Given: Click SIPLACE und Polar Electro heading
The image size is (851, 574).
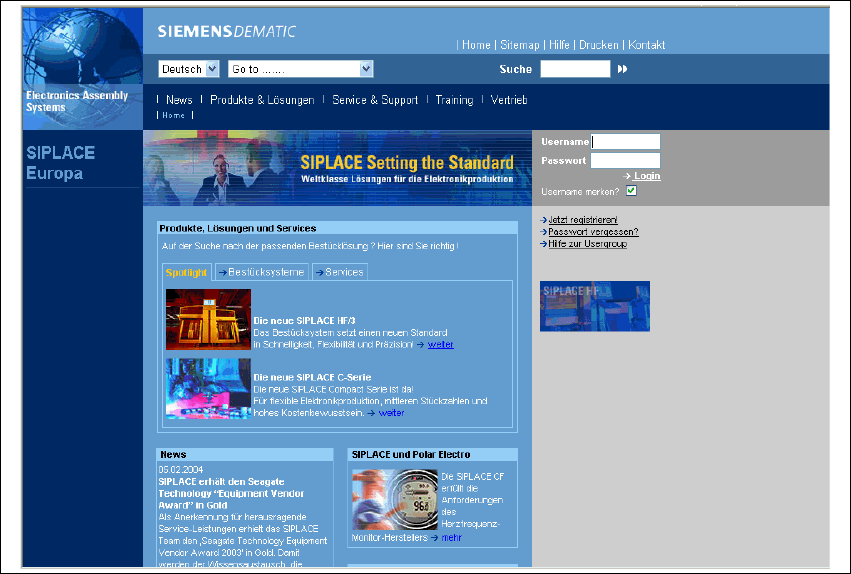Looking at the screenshot, I should coord(411,455).
